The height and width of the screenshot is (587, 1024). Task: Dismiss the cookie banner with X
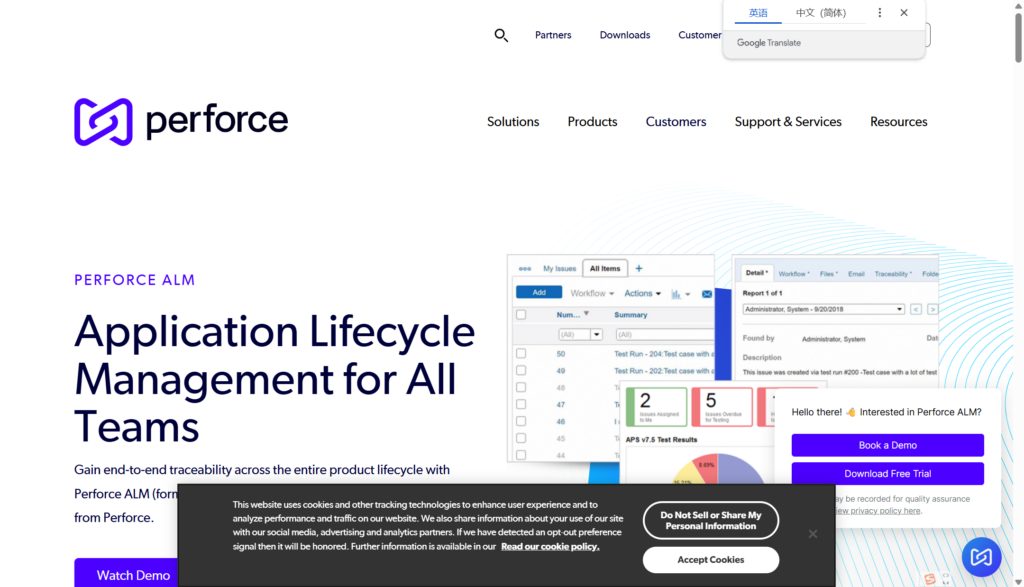pyautogui.click(x=813, y=534)
